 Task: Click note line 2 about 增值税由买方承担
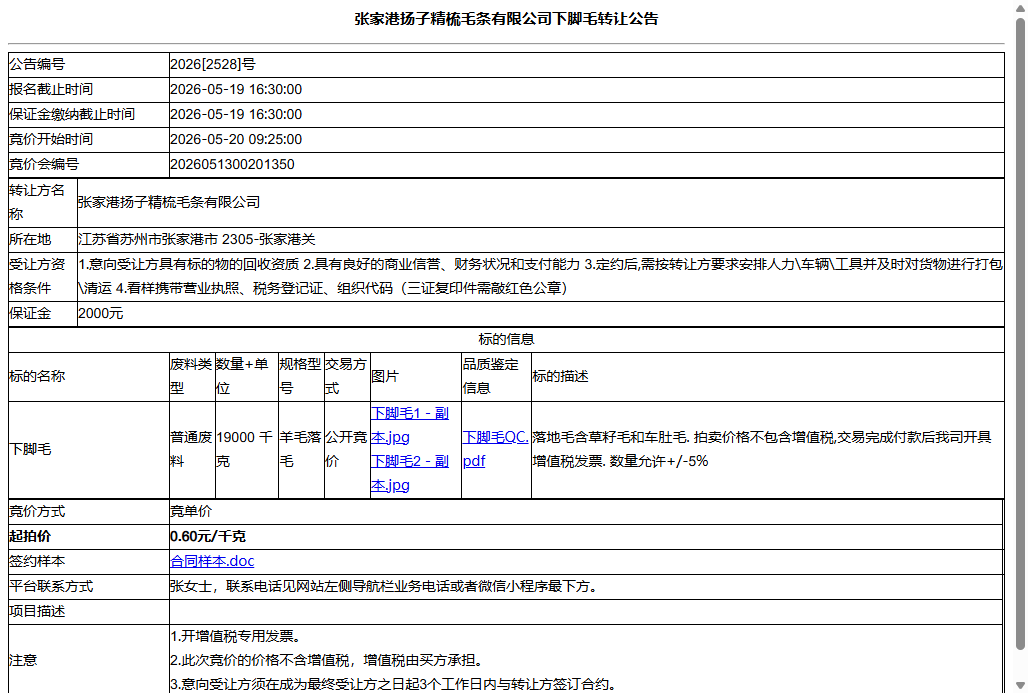pyautogui.click(x=326, y=660)
